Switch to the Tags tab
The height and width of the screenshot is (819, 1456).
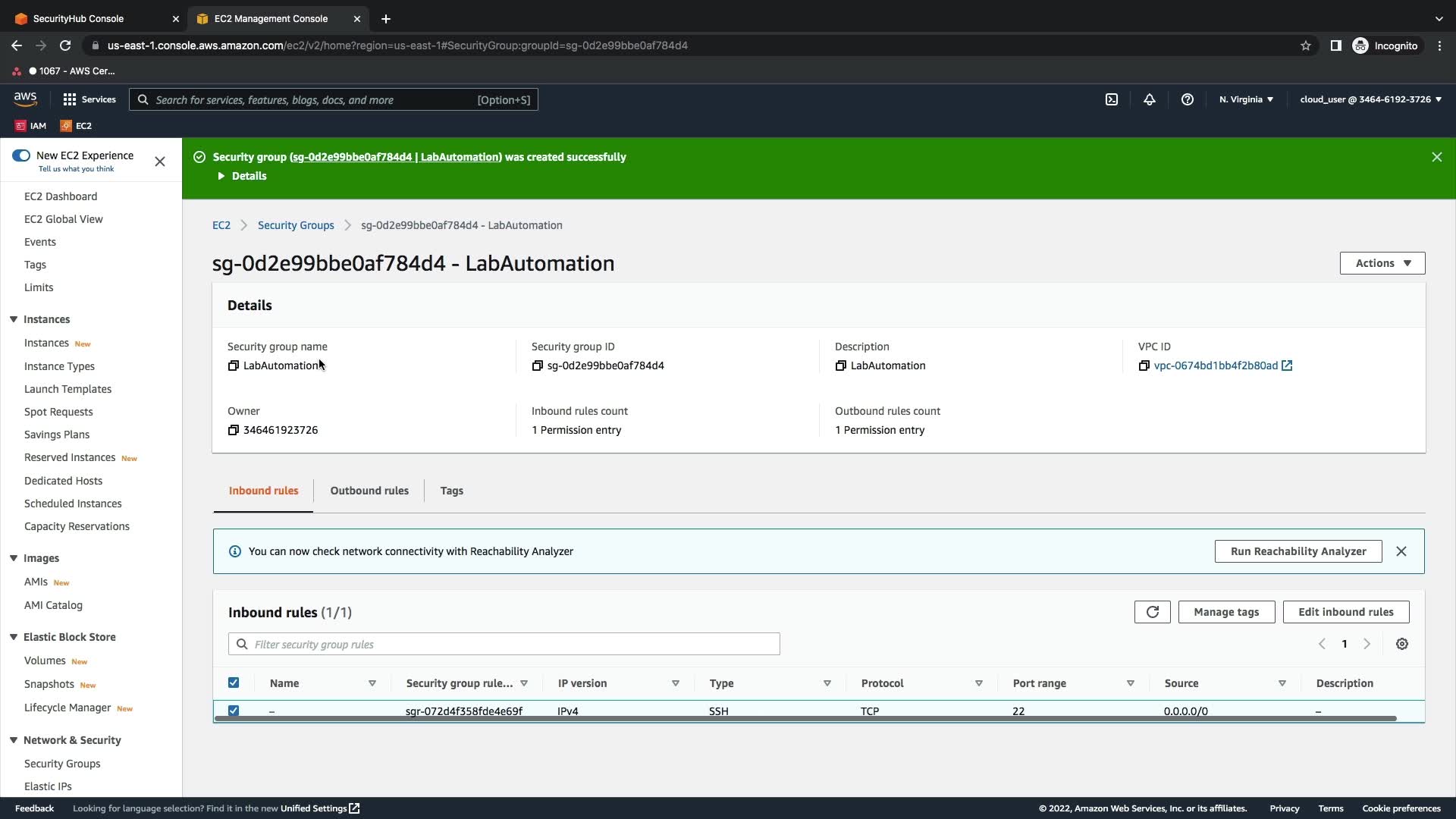451,491
